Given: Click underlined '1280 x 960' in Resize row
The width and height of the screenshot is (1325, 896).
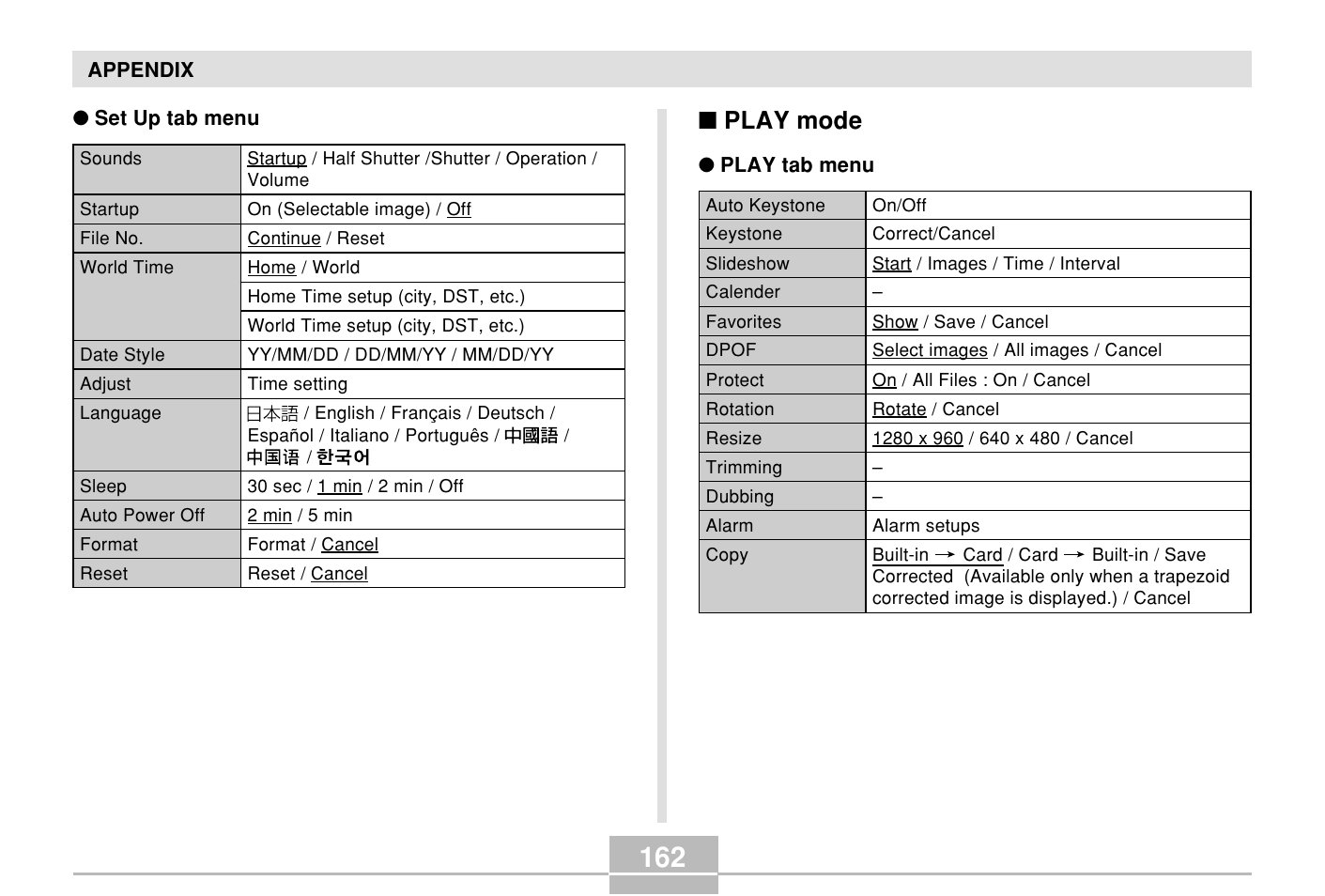Looking at the screenshot, I should tap(917, 439).
